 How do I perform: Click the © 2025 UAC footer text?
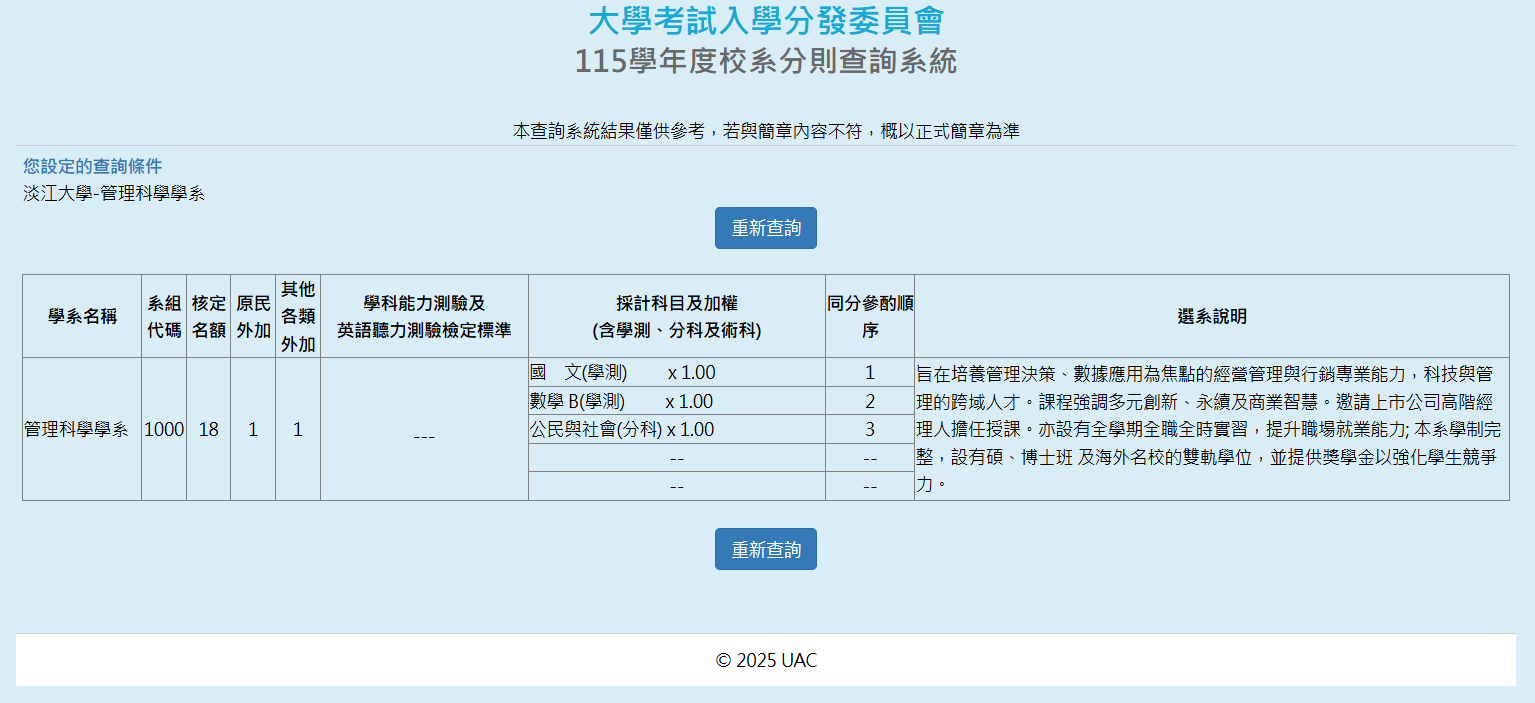tap(766, 660)
